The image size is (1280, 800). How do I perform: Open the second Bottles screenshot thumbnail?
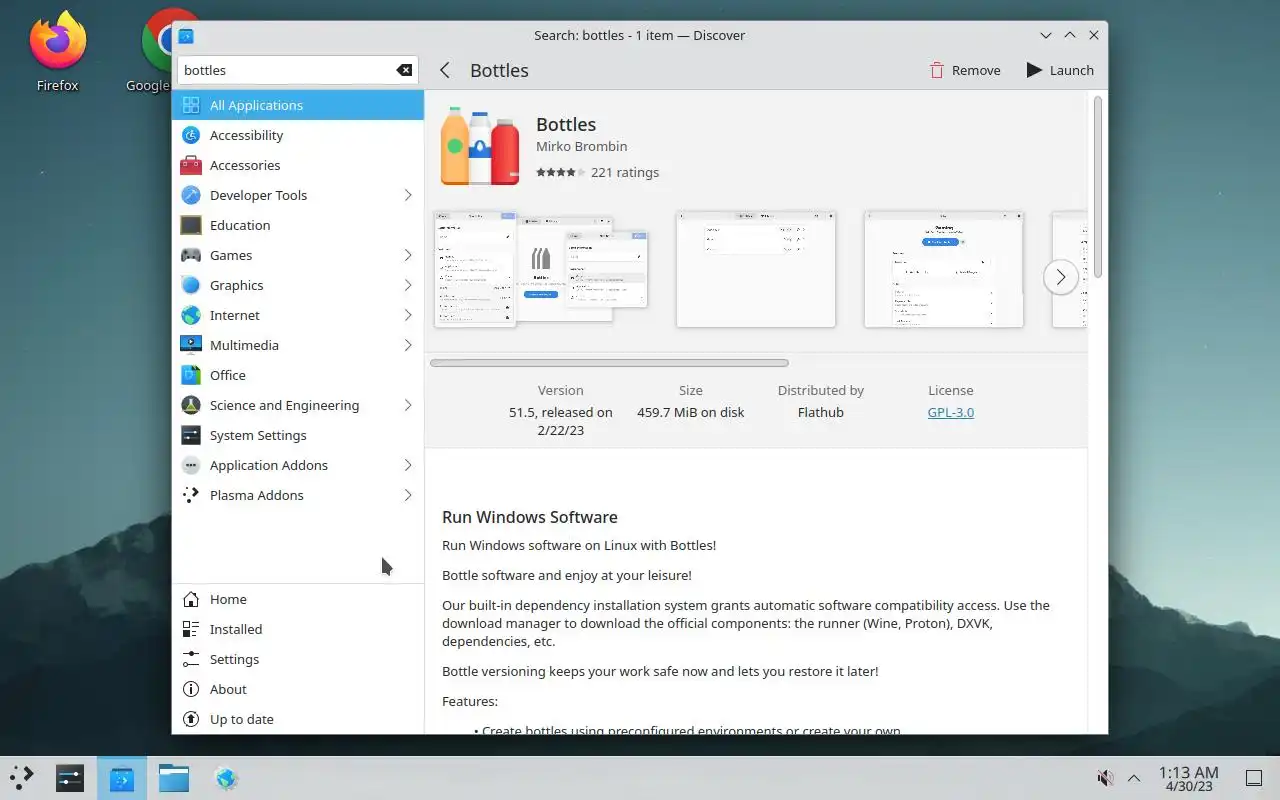756,269
